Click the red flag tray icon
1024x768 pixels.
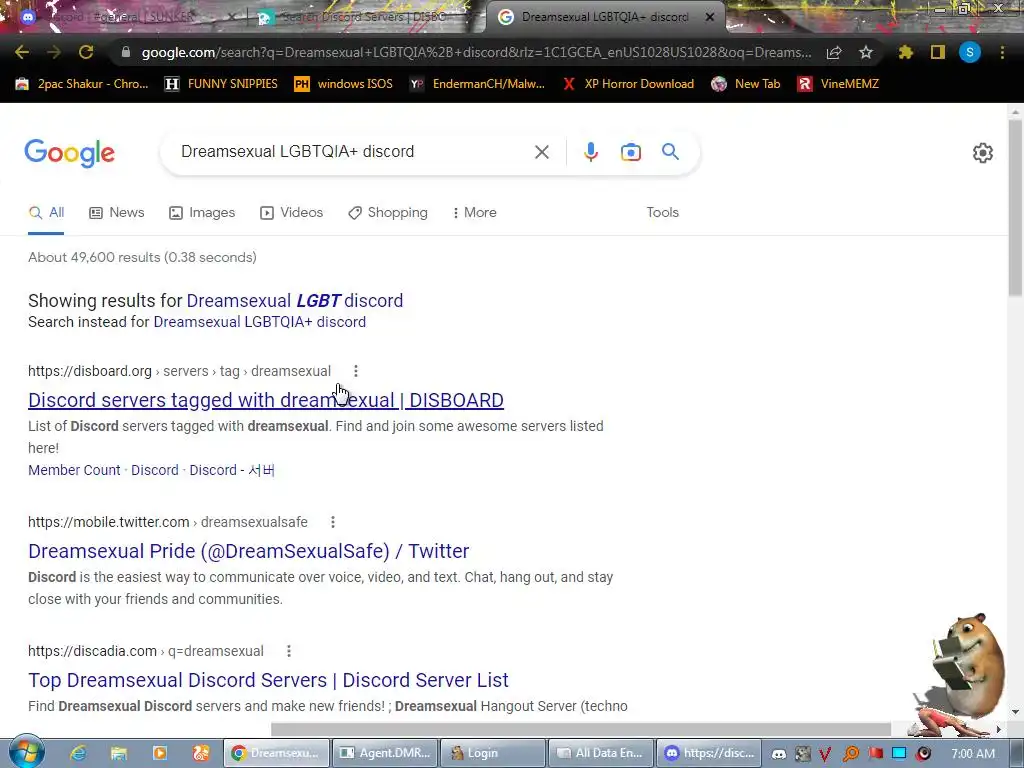tap(875, 754)
